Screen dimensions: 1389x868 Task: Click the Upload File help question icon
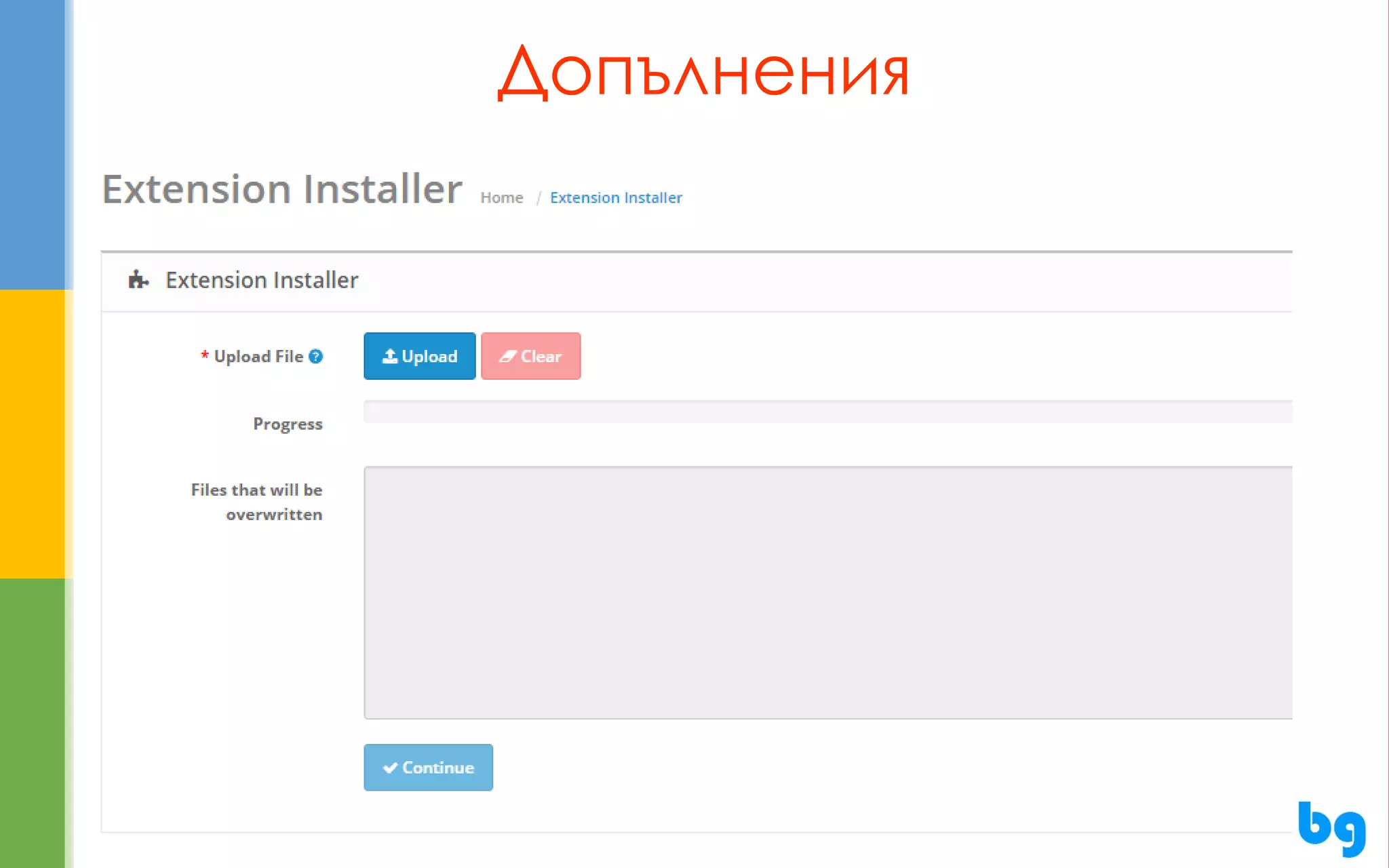pos(315,356)
